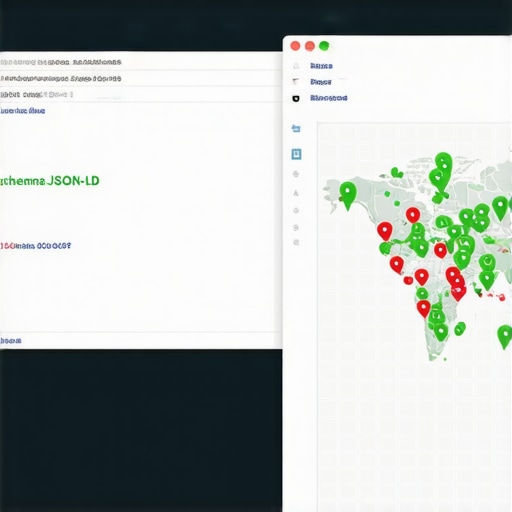512x512 pixels.
Task: Click the green zoom button of the map window
Action: [324, 46]
